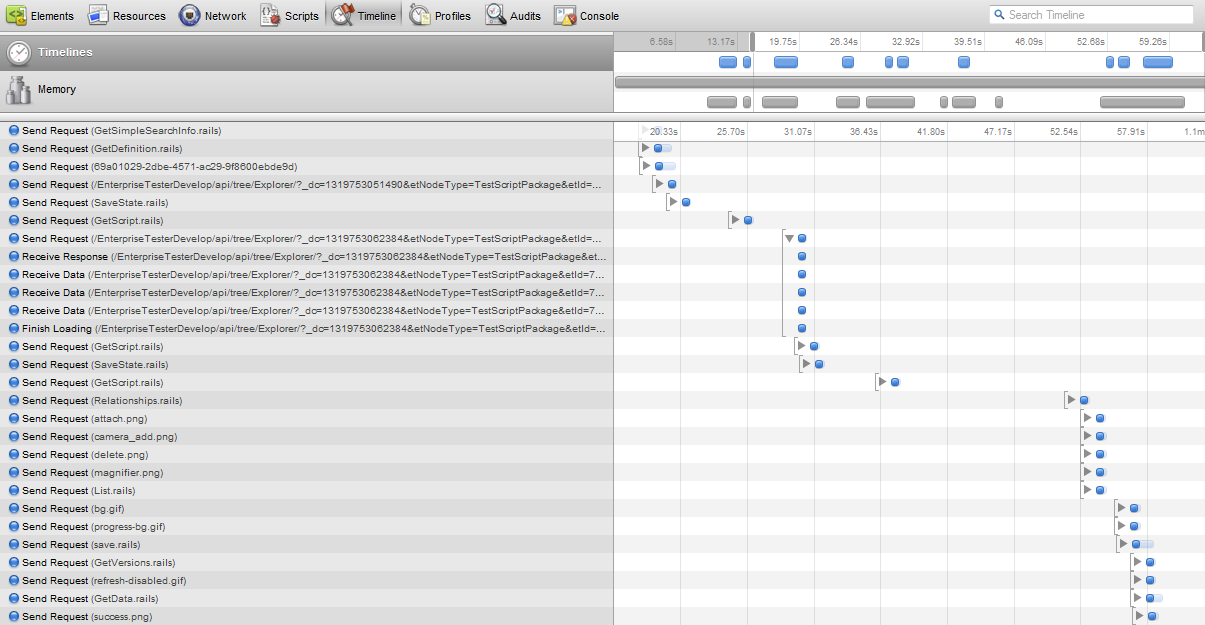The image size is (1205, 625).
Task: Collapse the expanded Explorer request arrow
Action: (x=789, y=239)
